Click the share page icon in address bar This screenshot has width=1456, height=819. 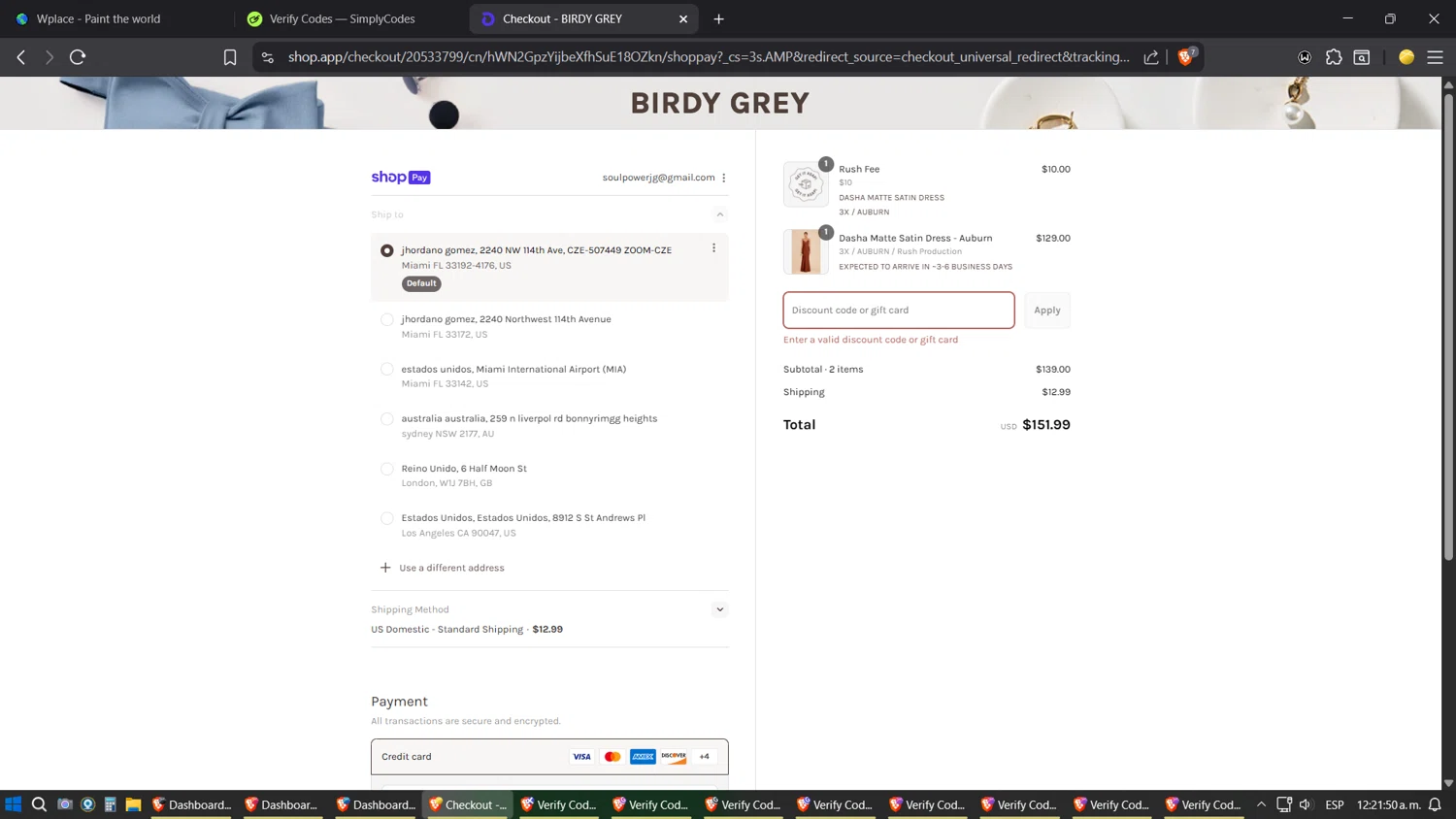pos(1151,57)
